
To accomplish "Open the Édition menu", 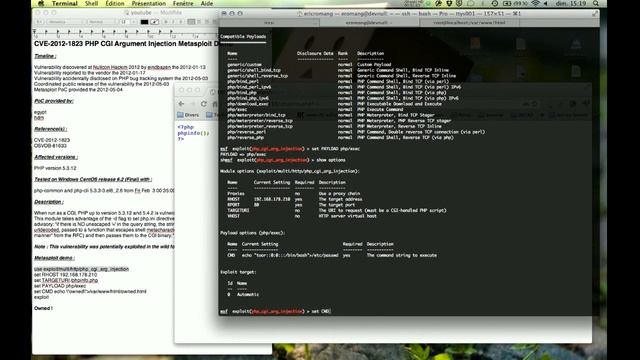I will click(115, 4).
